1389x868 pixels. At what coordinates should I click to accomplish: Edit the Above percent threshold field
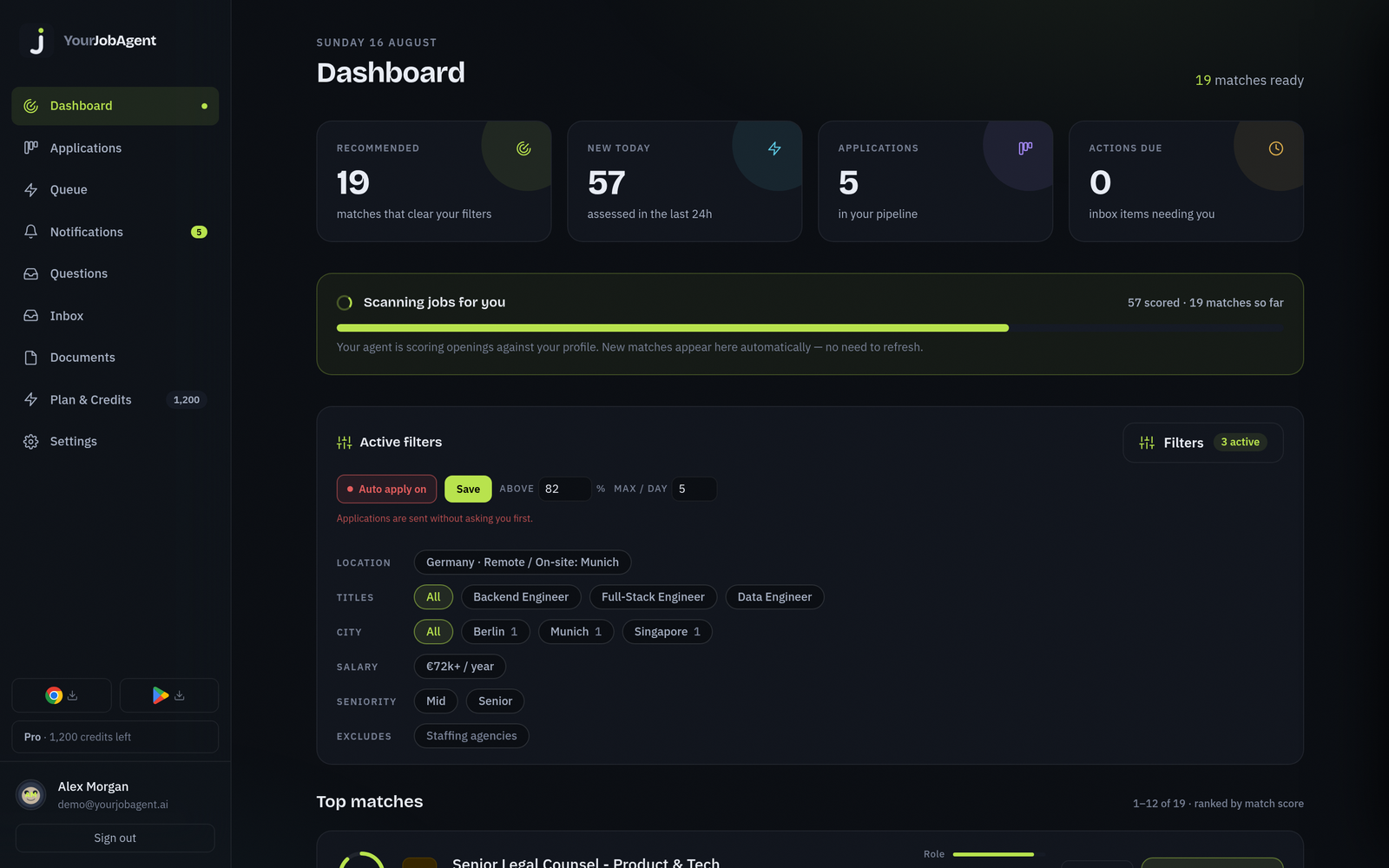pos(565,489)
